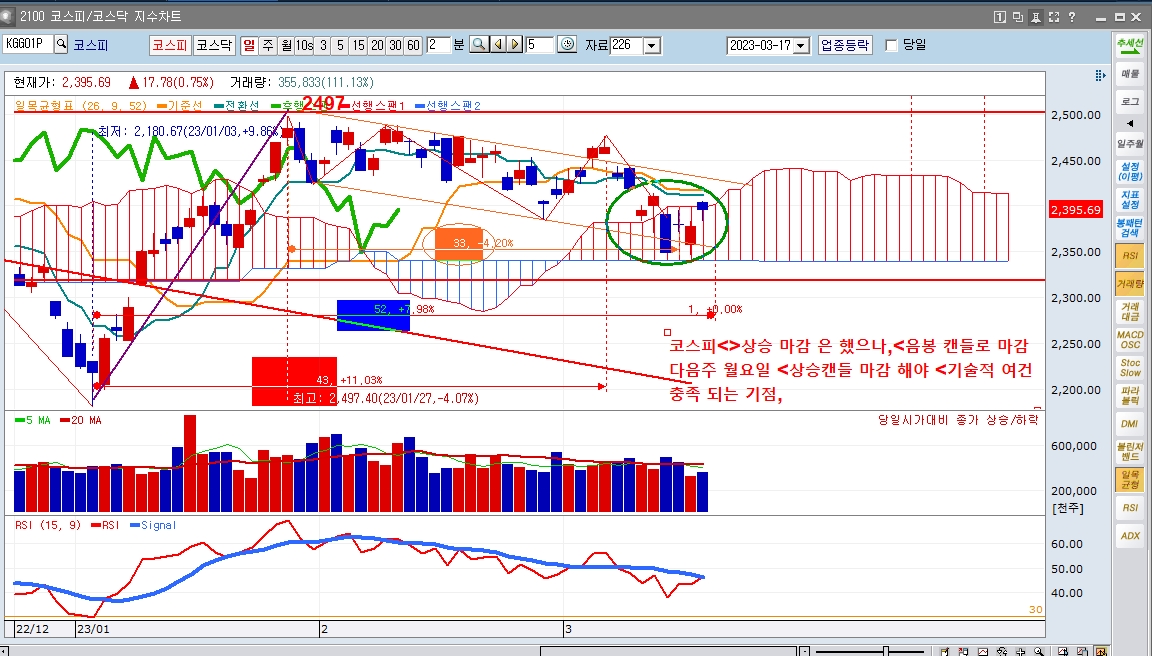Switch chart to daily (일) period
The width and height of the screenshot is (1152, 656).
(x=249, y=45)
